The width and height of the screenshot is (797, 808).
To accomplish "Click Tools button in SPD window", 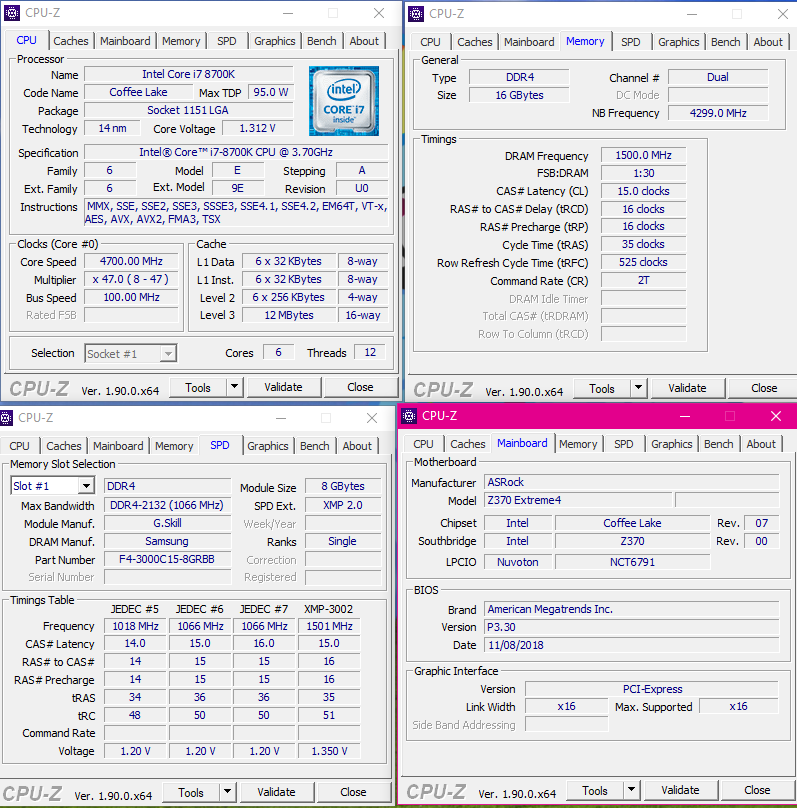I will click(x=191, y=793).
